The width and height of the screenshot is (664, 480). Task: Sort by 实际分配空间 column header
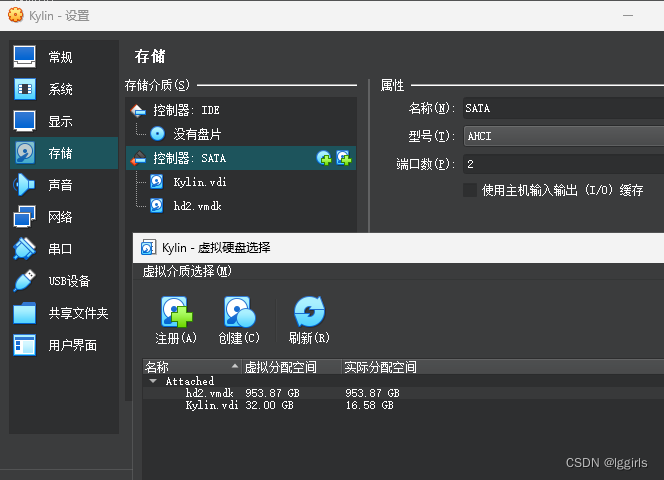503,367
